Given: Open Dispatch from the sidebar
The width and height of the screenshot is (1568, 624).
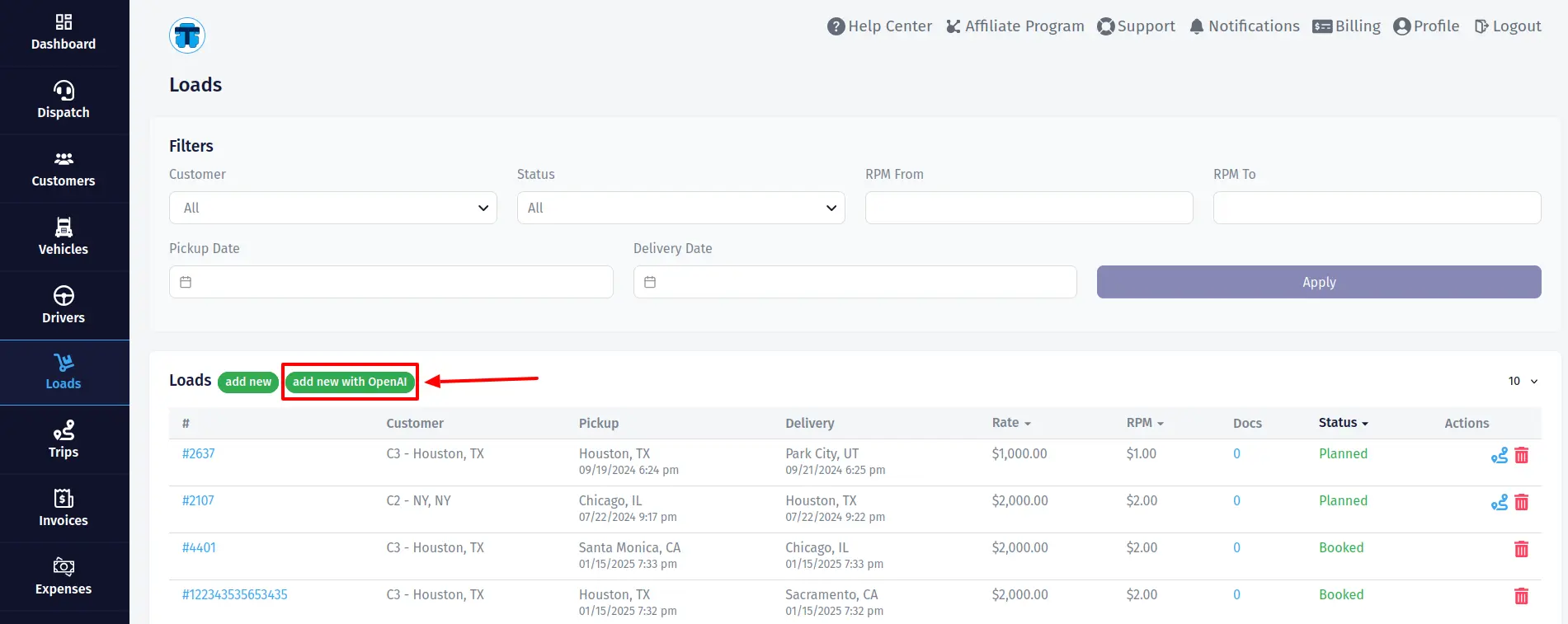Looking at the screenshot, I should [x=64, y=100].
